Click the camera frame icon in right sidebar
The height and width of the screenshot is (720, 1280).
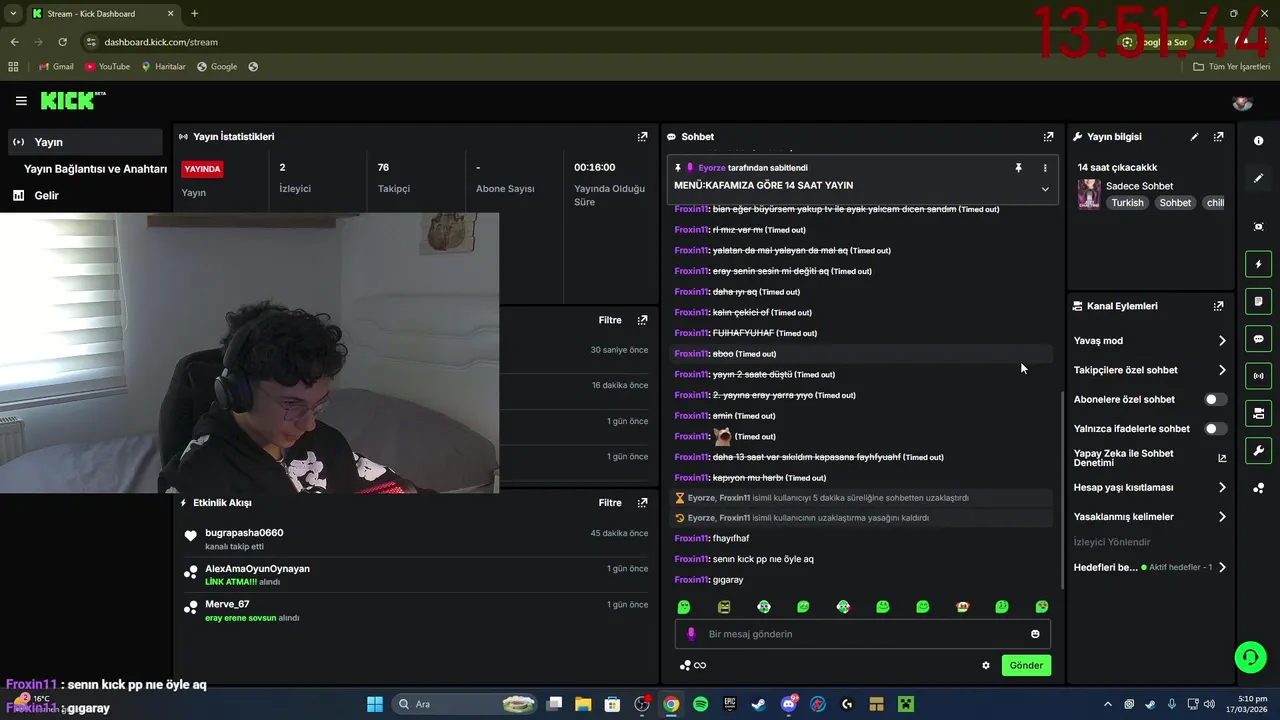[1258, 227]
